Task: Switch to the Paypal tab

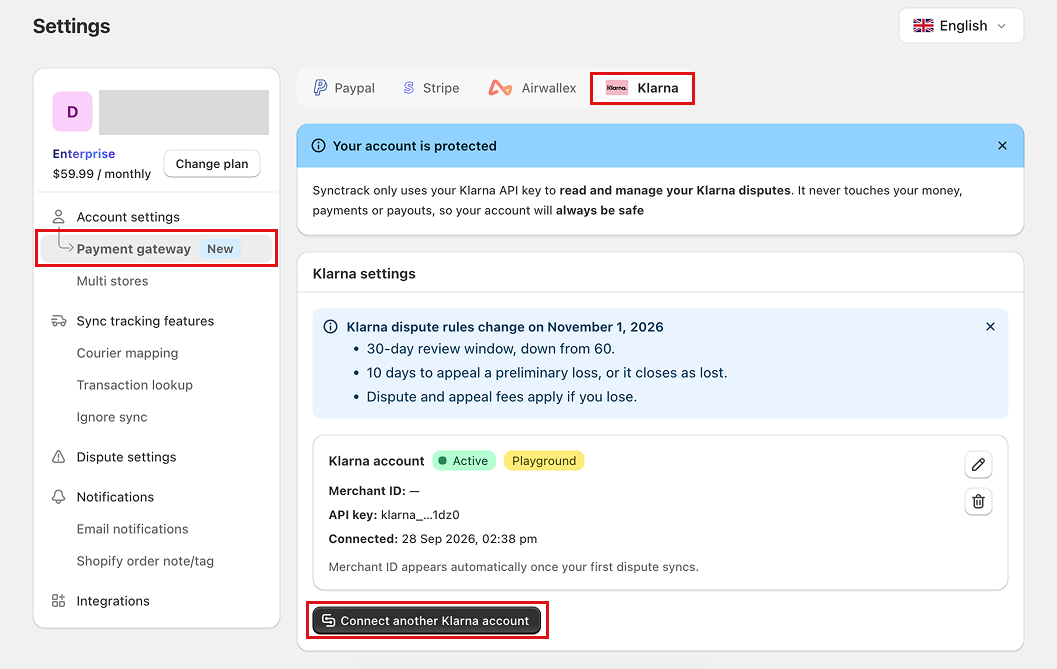Action: pyautogui.click(x=344, y=88)
